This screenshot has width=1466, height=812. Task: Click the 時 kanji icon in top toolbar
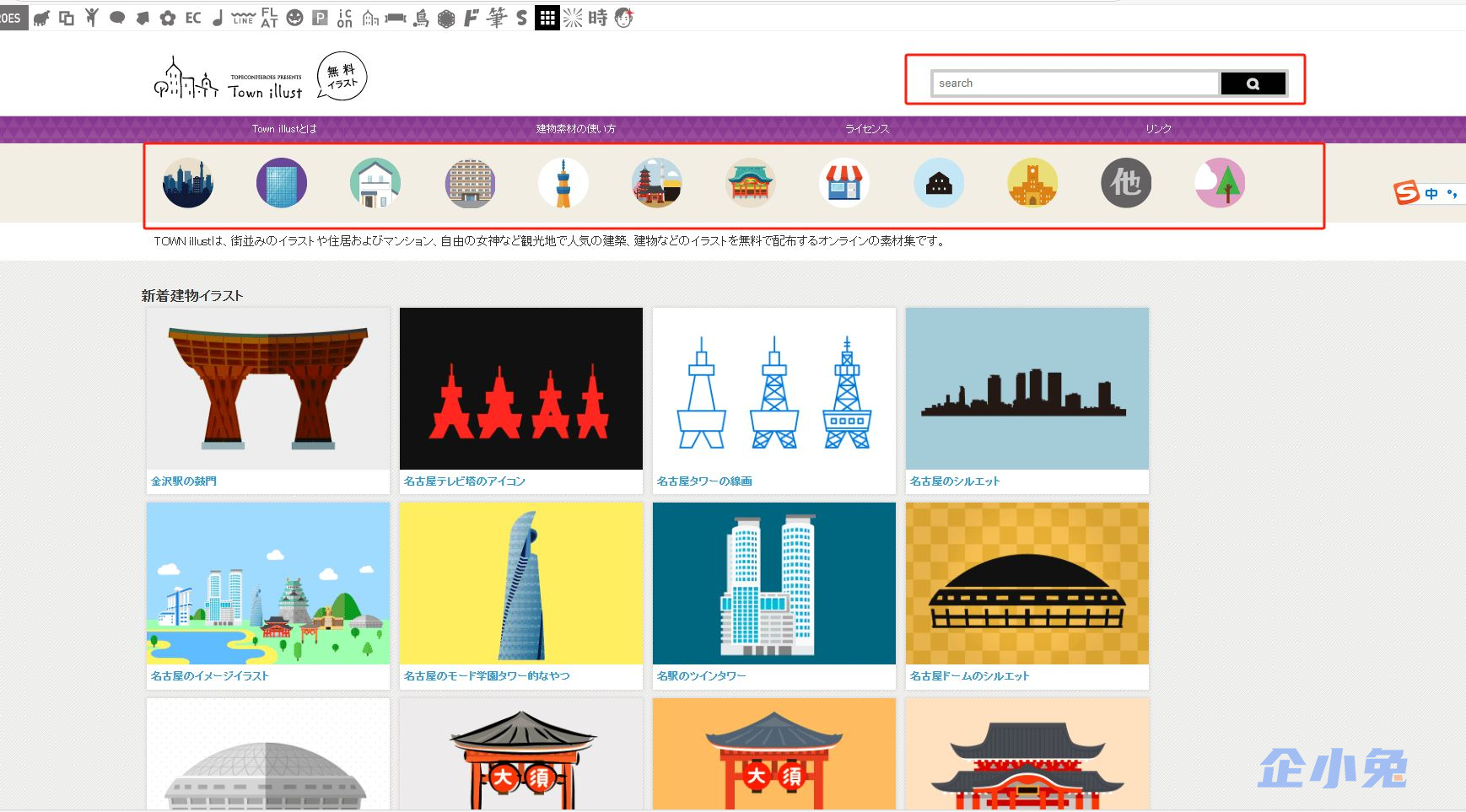[598, 18]
